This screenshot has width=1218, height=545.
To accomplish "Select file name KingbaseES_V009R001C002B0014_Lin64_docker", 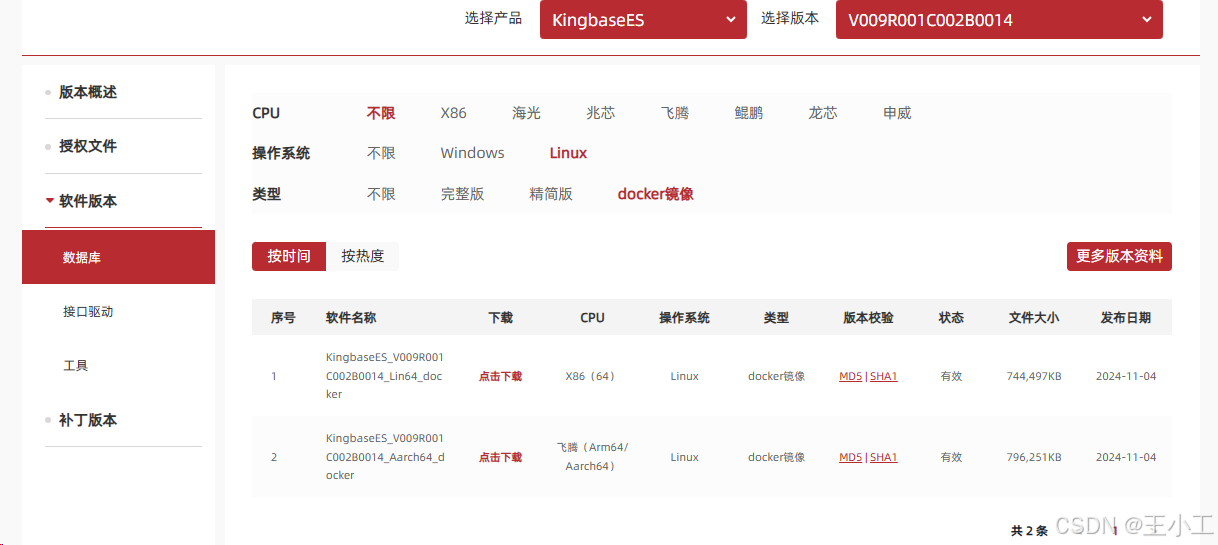I will [385, 376].
